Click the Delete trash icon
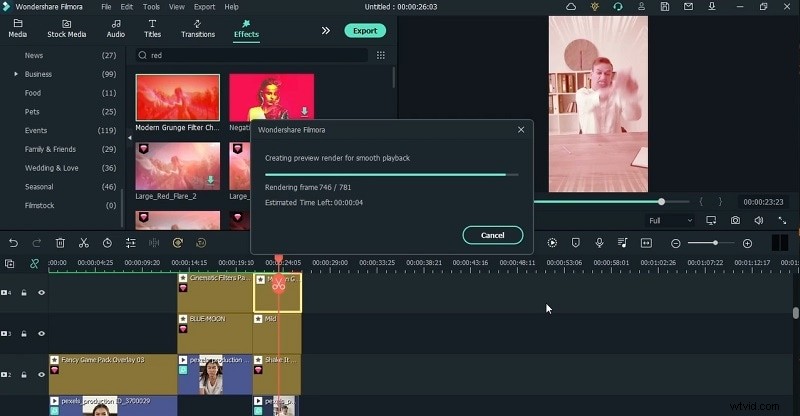Screen dimensions: 800x416 60,243
